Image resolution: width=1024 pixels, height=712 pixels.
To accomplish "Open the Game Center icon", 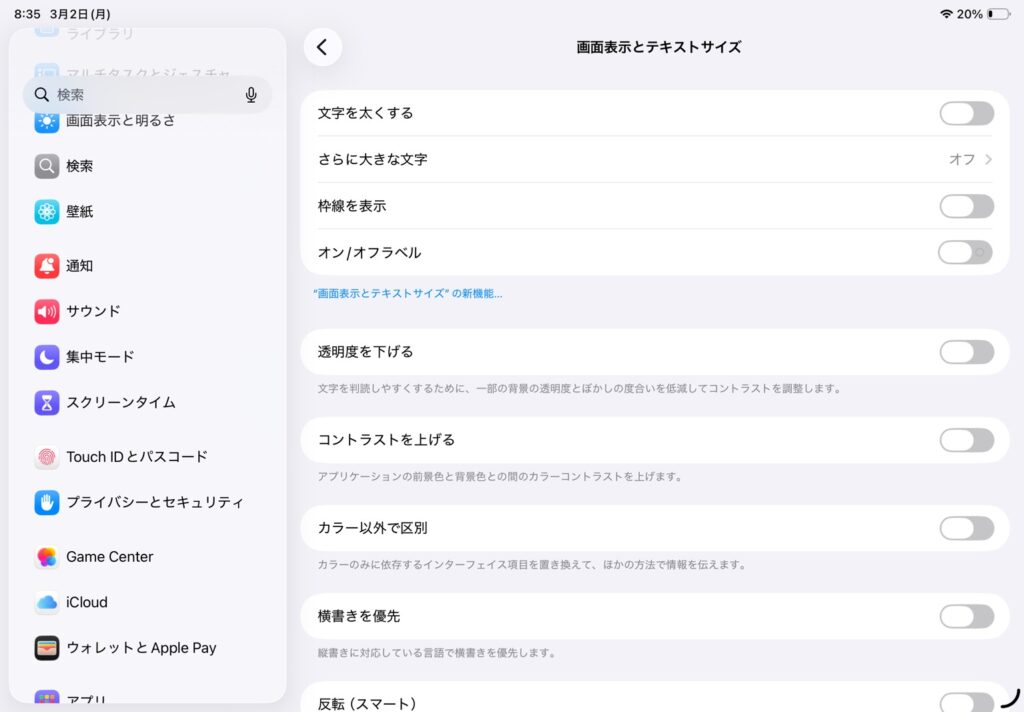I will (x=47, y=557).
